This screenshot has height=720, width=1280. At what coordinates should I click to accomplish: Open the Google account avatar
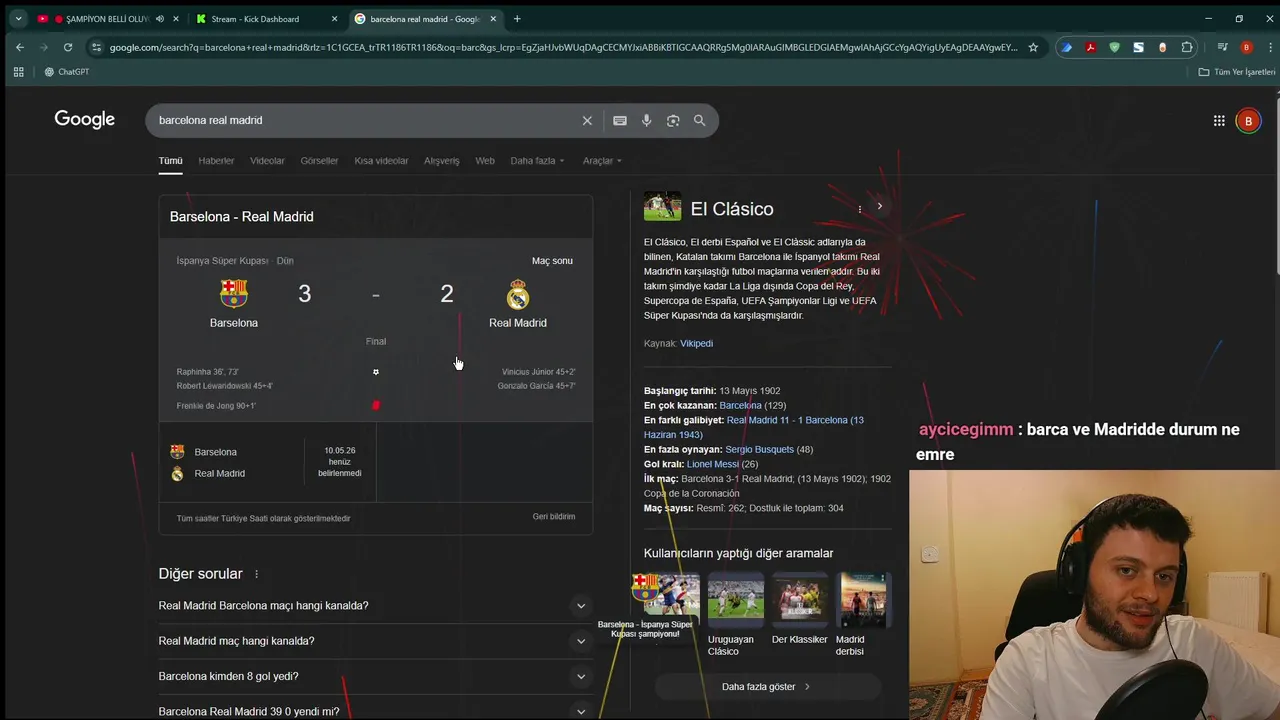(1248, 121)
